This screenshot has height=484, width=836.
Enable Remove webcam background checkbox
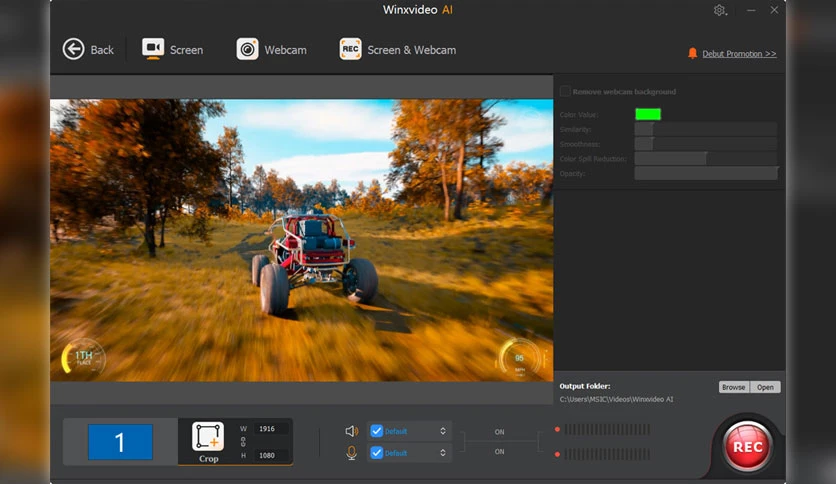click(565, 92)
